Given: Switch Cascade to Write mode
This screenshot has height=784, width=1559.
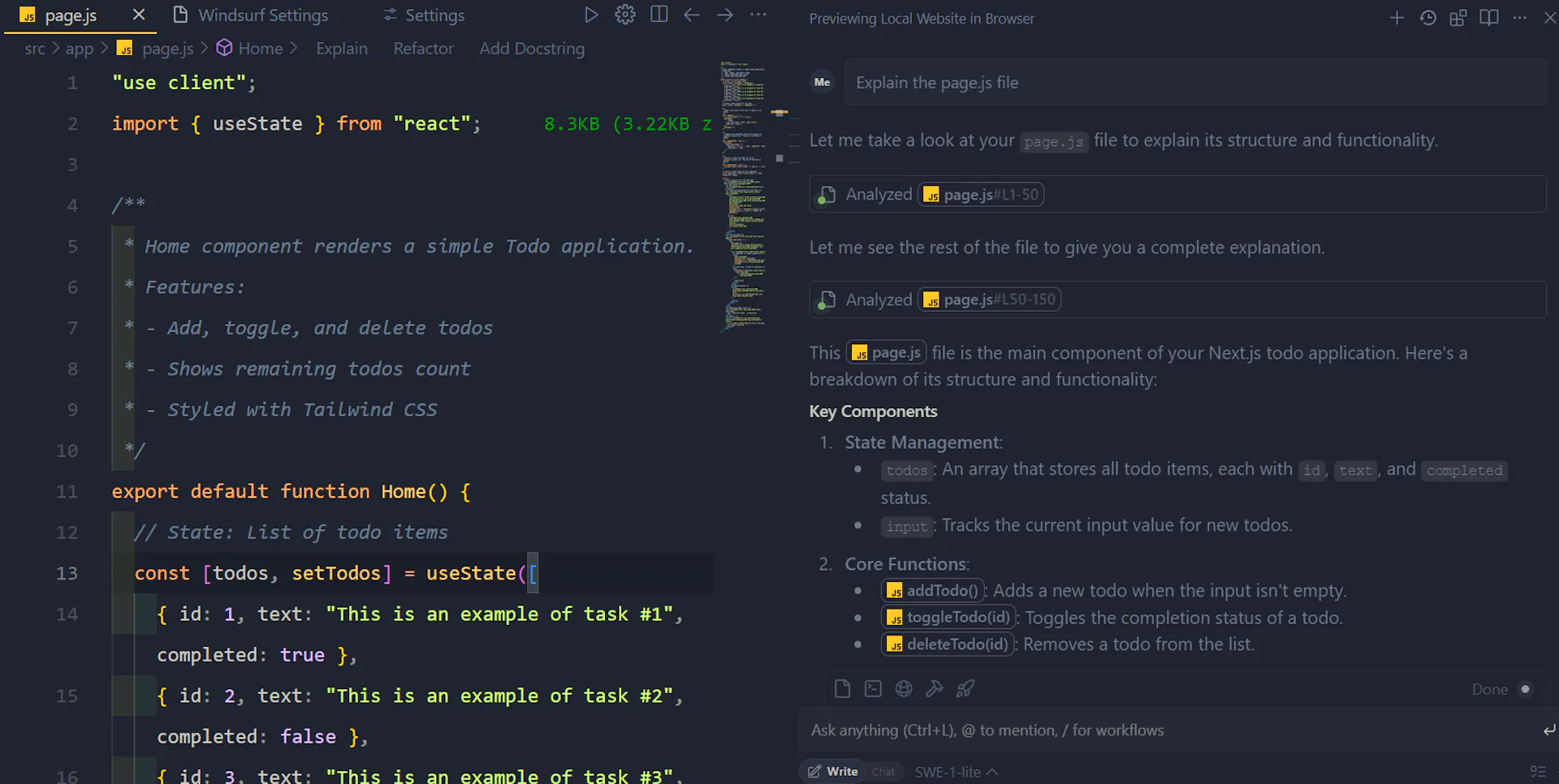Looking at the screenshot, I should pyautogui.click(x=833, y=772).
